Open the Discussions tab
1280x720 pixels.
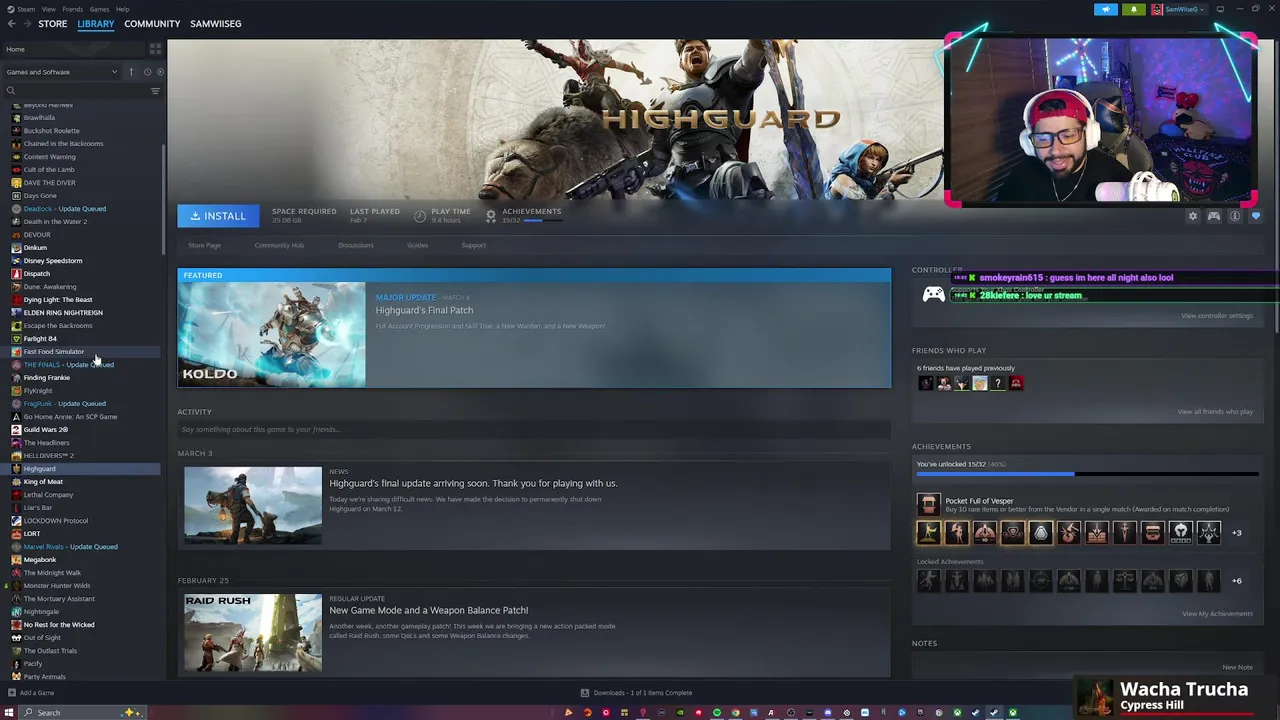click(x=356, y=245)
